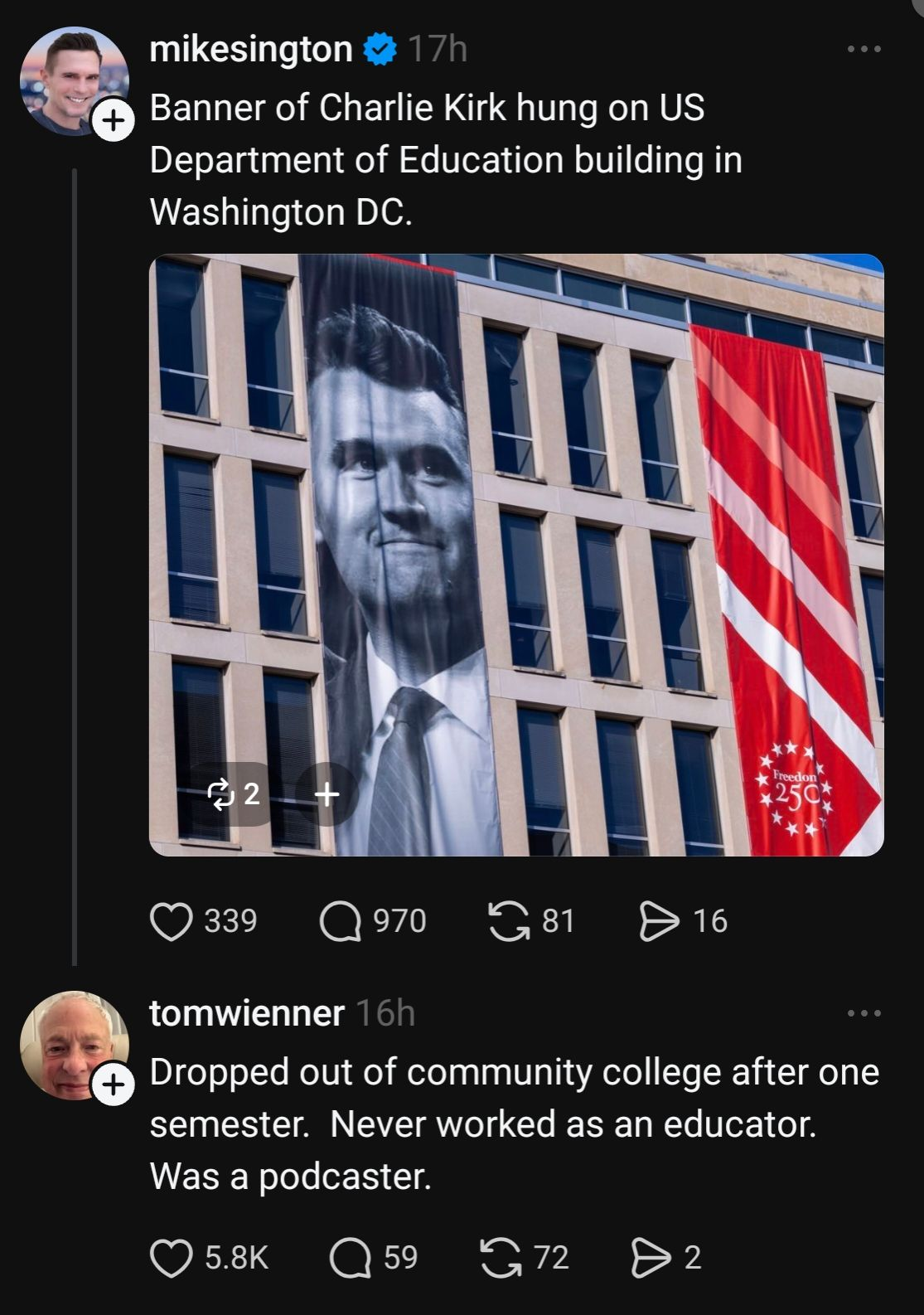Open more options for the mikesington post
924x1315 pixels.
pyautogui.click(x=864, y=50)
